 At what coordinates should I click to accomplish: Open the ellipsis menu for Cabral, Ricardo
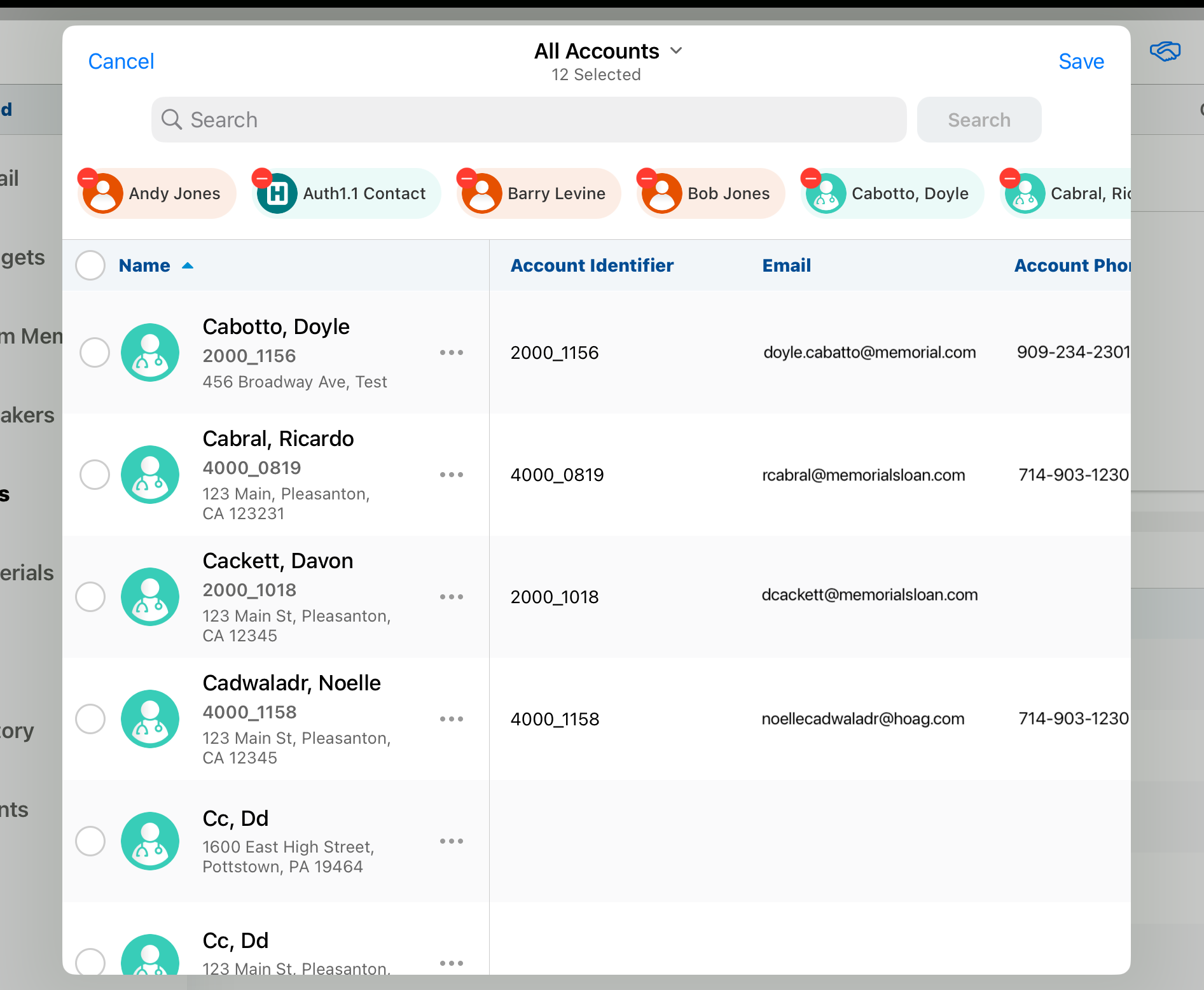click(x=451, y=475)
